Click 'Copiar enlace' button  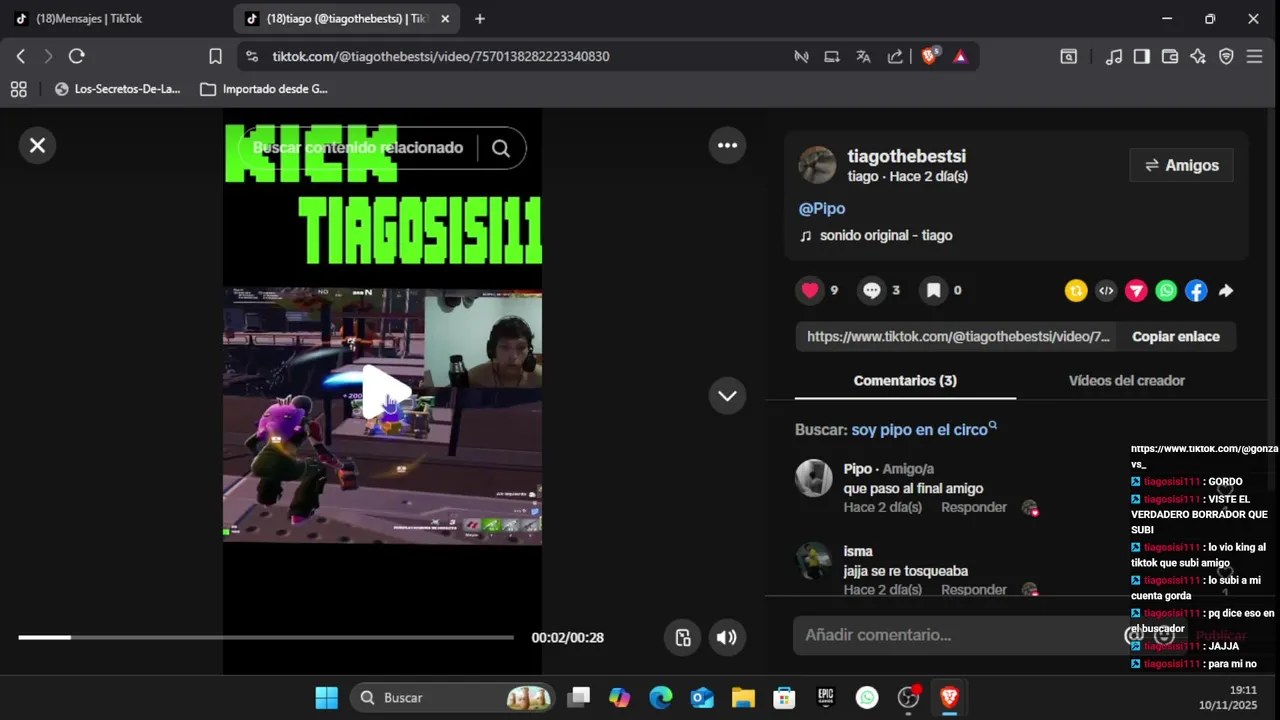(x=1176, y=337)
